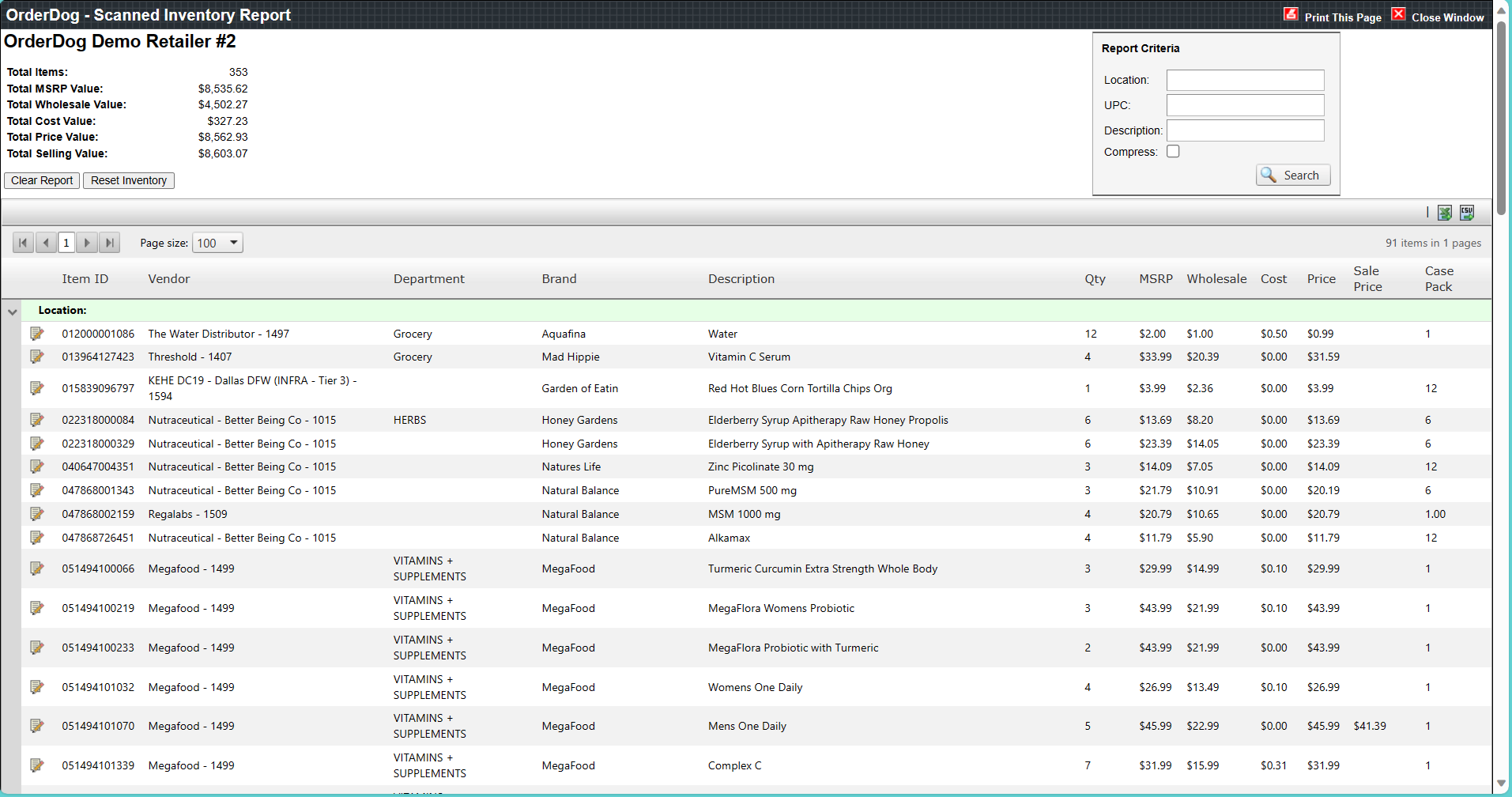Image resolution: width=1512 pixels, height=797 pixels.
Task: Sort by Sale Price column header
Action: (1367, 279)
